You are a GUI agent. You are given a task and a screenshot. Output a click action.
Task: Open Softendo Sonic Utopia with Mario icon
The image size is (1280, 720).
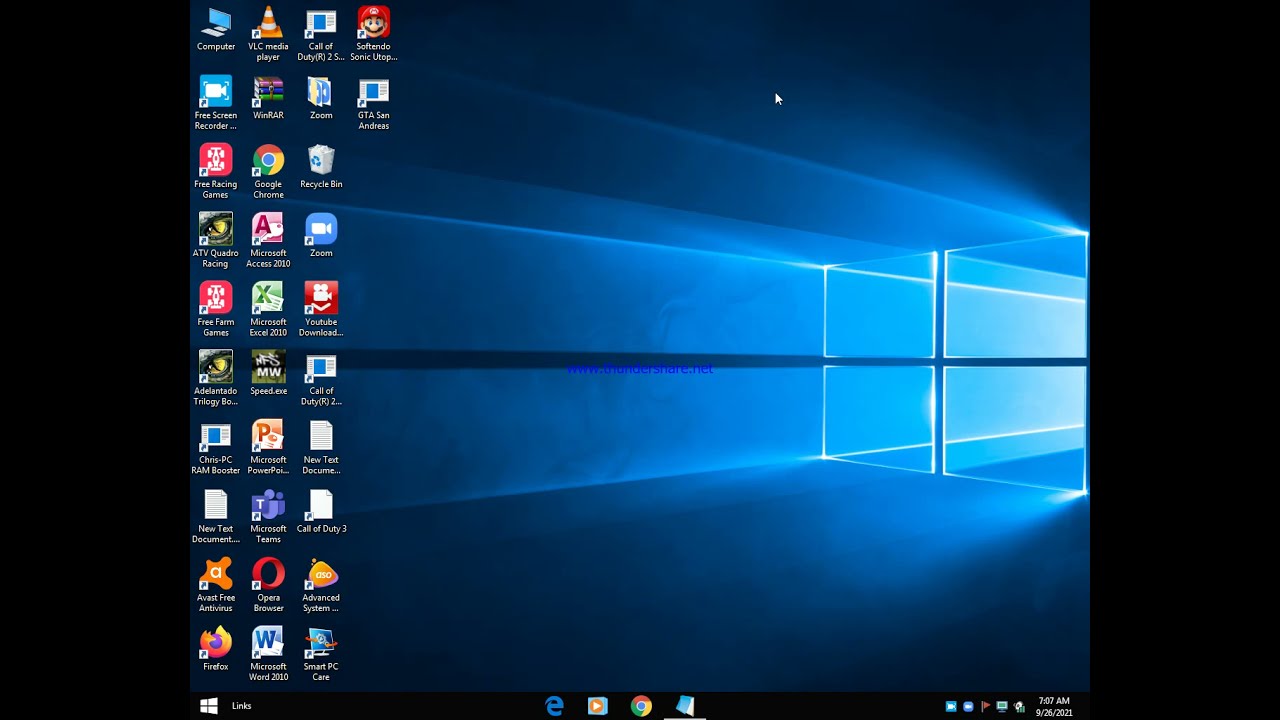pos(373,34)
